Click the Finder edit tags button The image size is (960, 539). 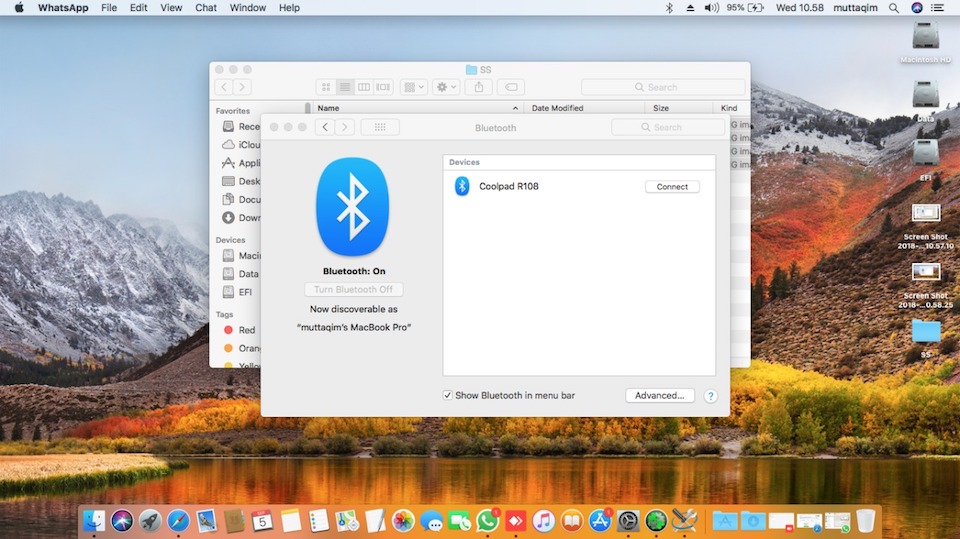click(511, 87)
